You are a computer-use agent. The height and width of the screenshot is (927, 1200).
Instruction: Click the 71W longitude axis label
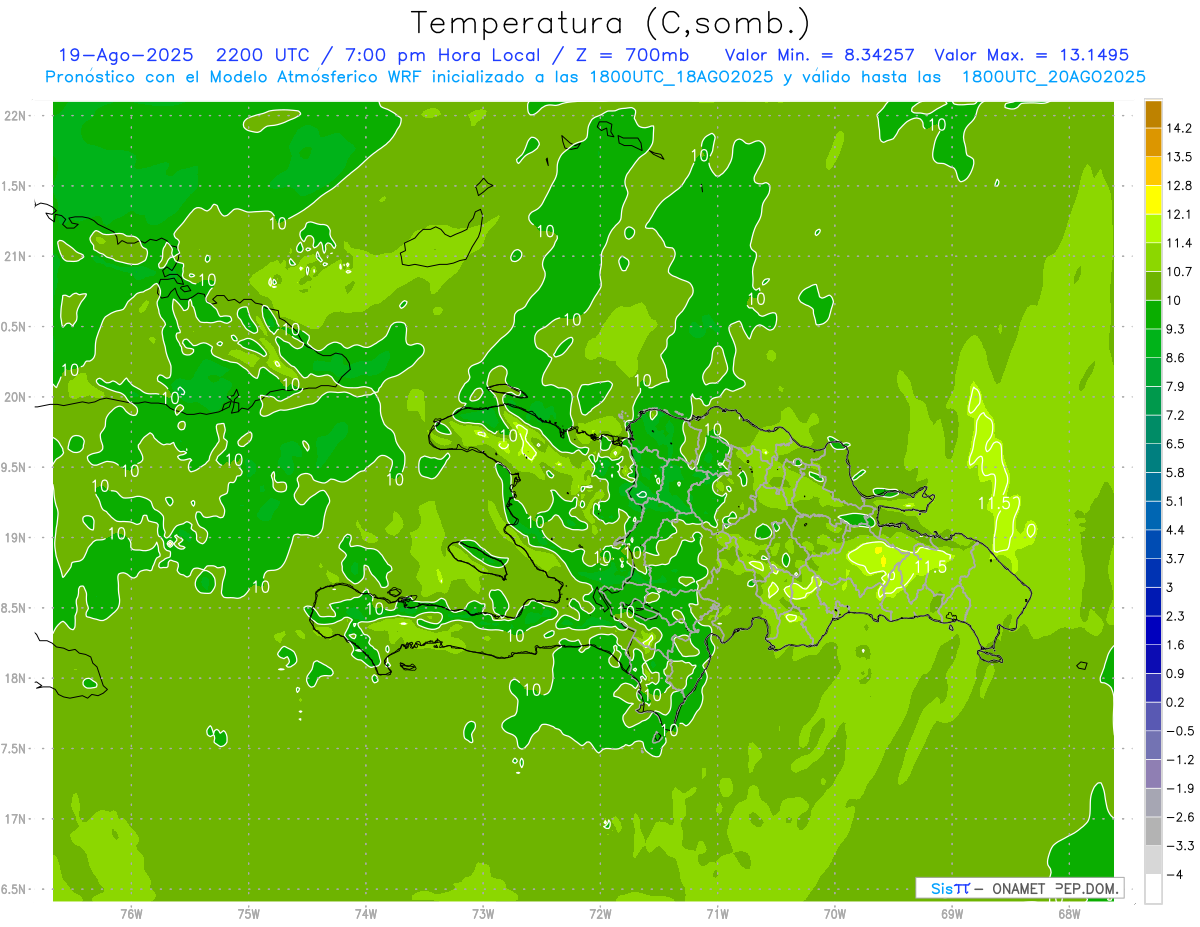(x=717, y=914)
